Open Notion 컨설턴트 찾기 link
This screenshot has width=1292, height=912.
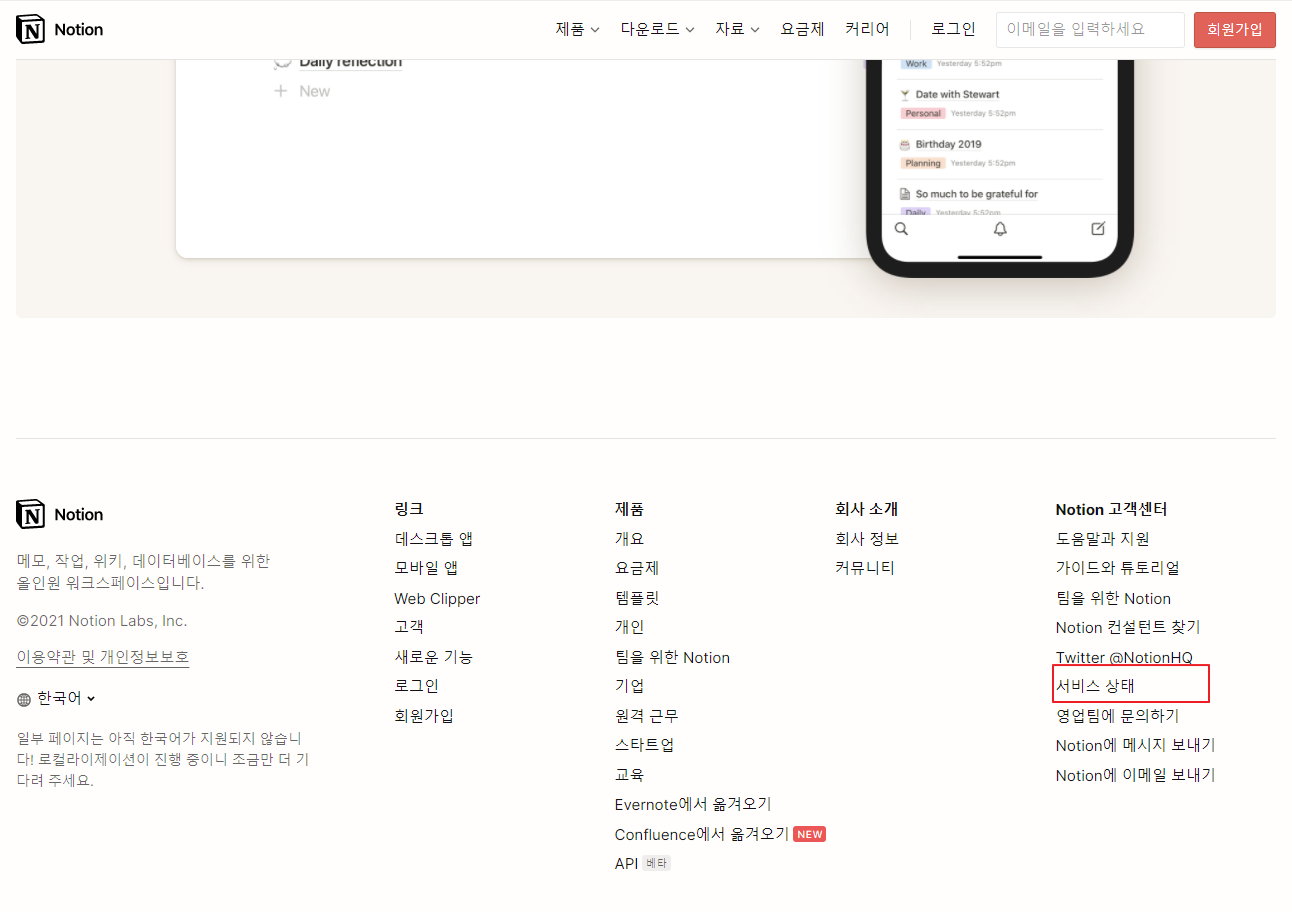click(x=1128, y=627)
